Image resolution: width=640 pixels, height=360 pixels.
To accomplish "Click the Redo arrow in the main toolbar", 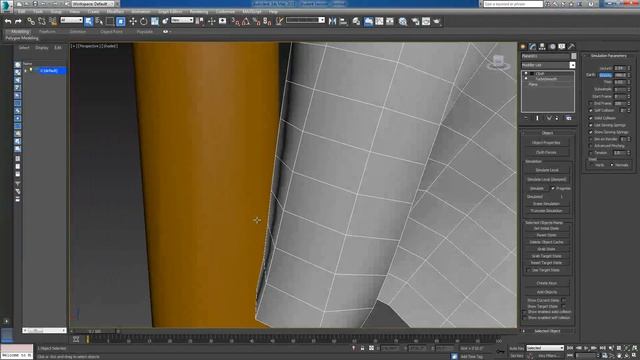I will (x=18, y=21).
